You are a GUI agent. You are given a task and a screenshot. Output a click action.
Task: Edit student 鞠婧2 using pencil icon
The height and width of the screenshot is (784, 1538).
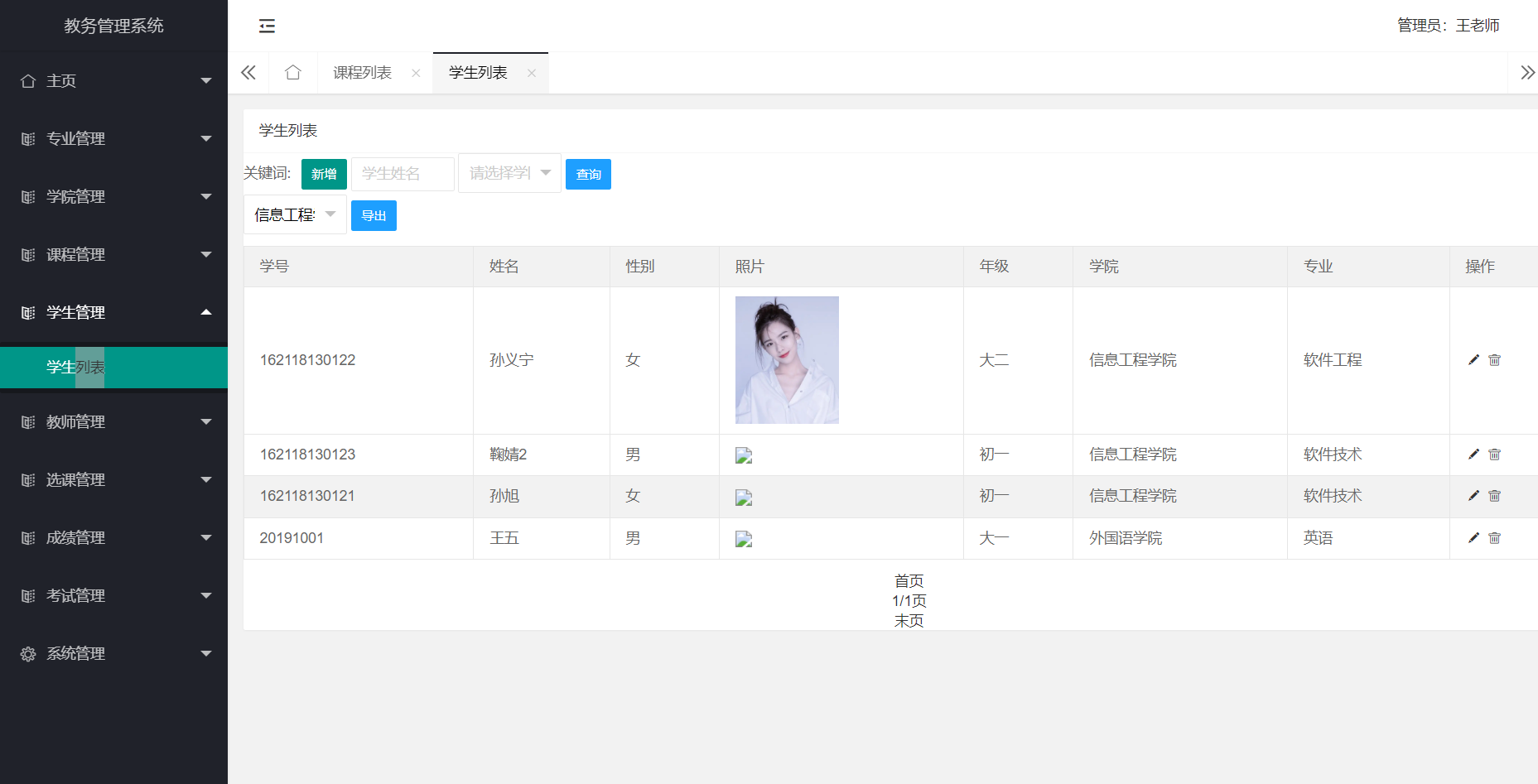pos(1473,455)
